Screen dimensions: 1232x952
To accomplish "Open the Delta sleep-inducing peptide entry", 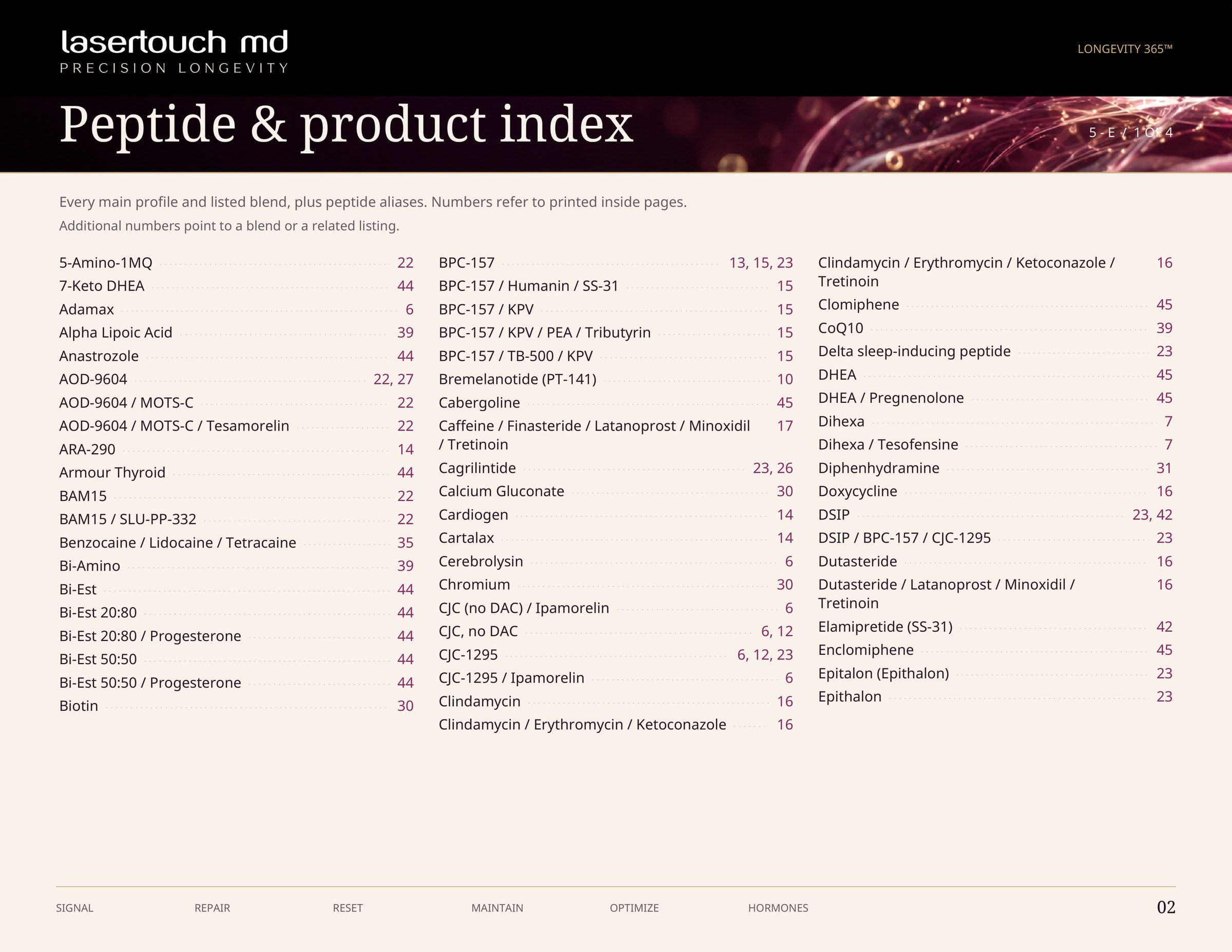I will 996,352.
